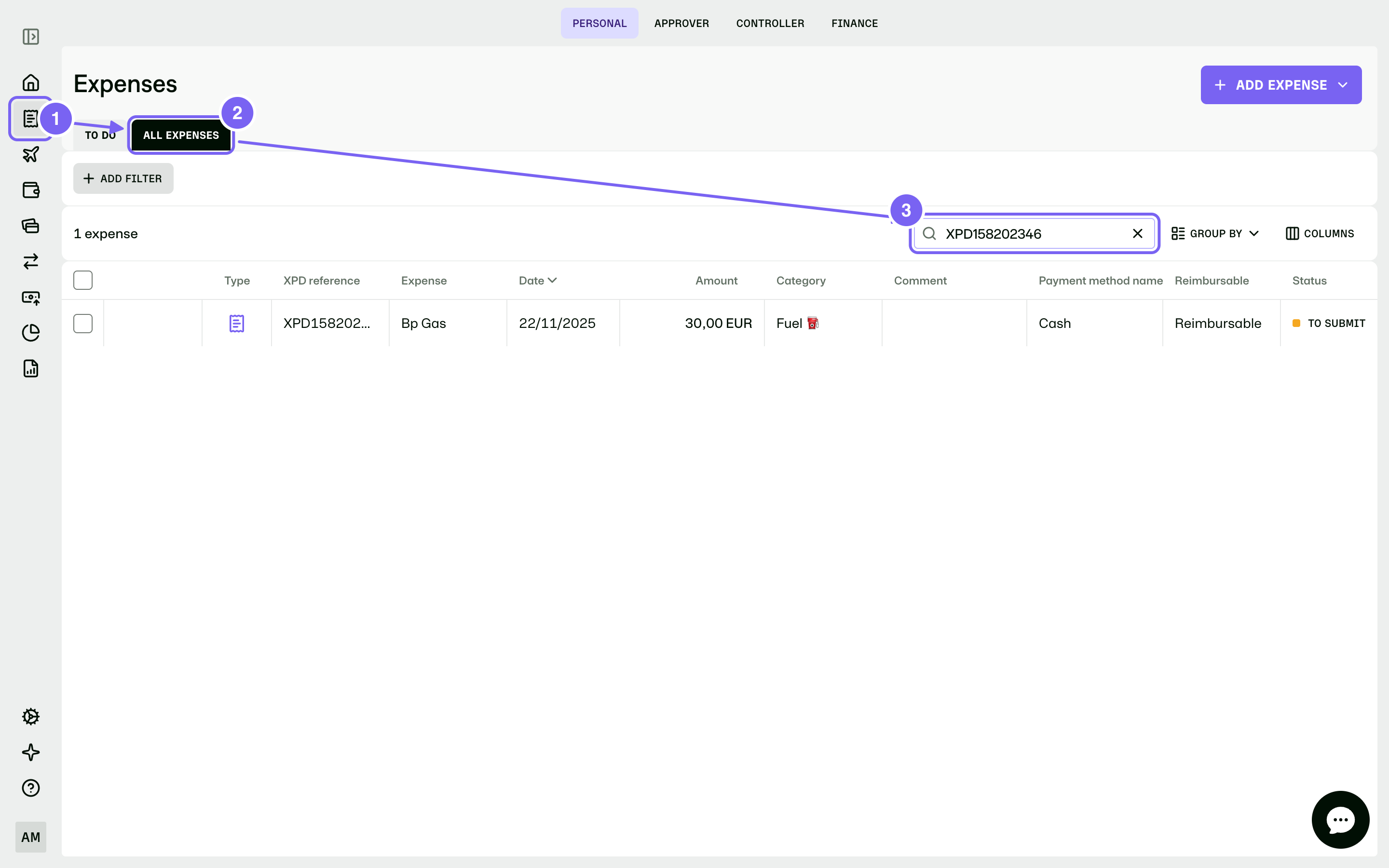Click the Bp Gas expense name
The image size is (1389, 868).
tap(423, 323)
